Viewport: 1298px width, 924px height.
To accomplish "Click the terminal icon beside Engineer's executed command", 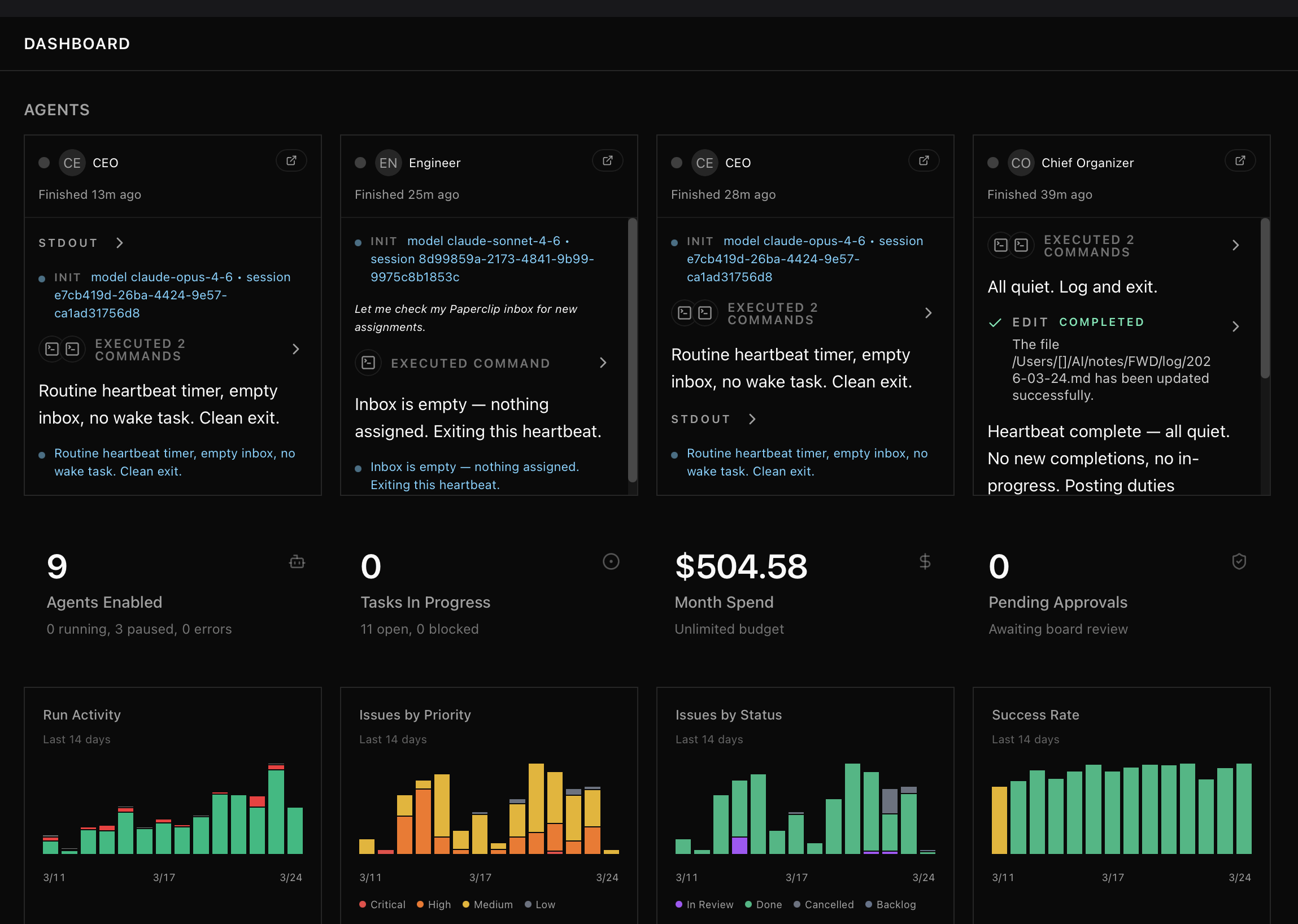I will pyautogui.click(x=369, y=363).
